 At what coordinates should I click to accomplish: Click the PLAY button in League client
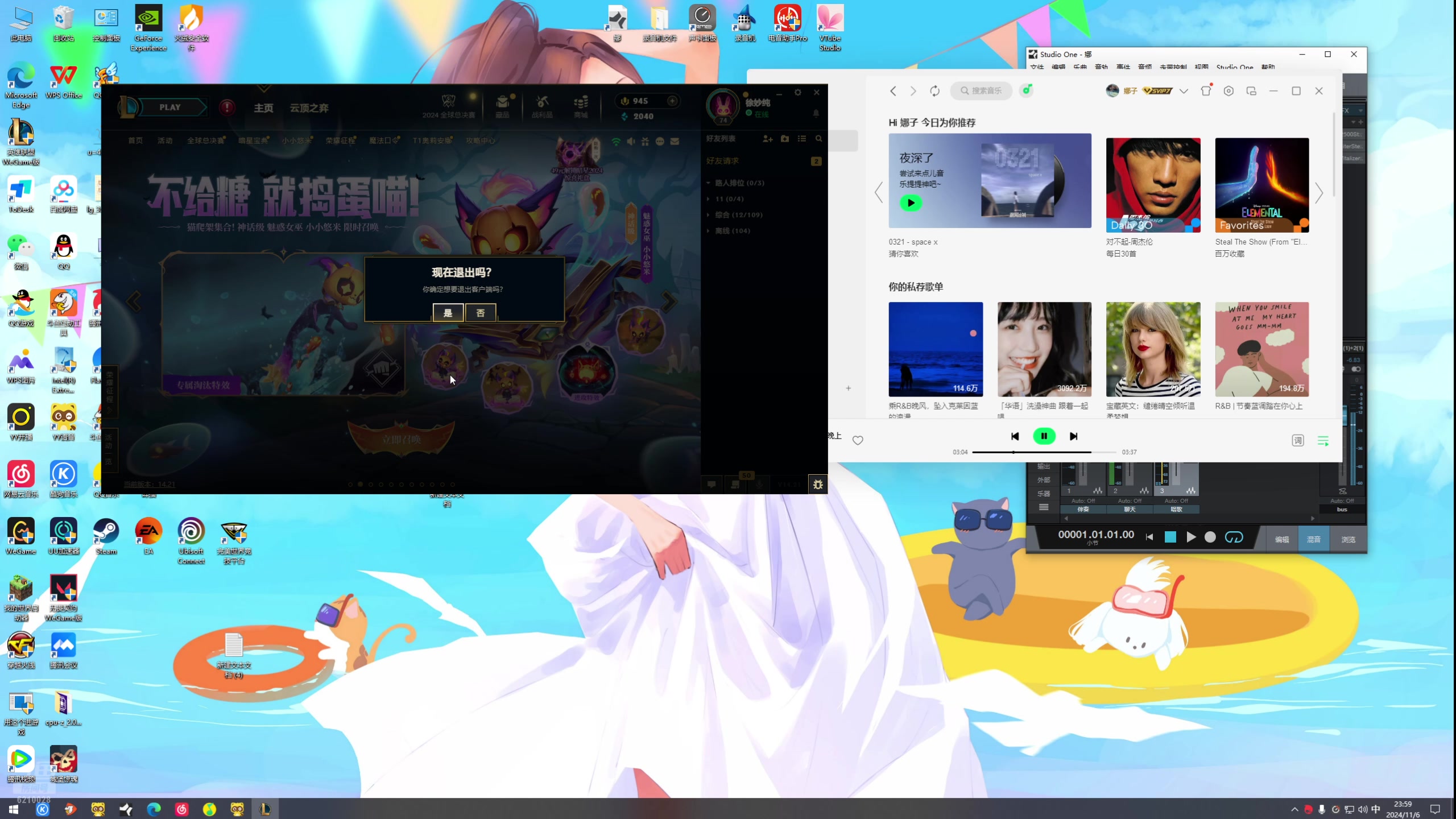[169, 107]
